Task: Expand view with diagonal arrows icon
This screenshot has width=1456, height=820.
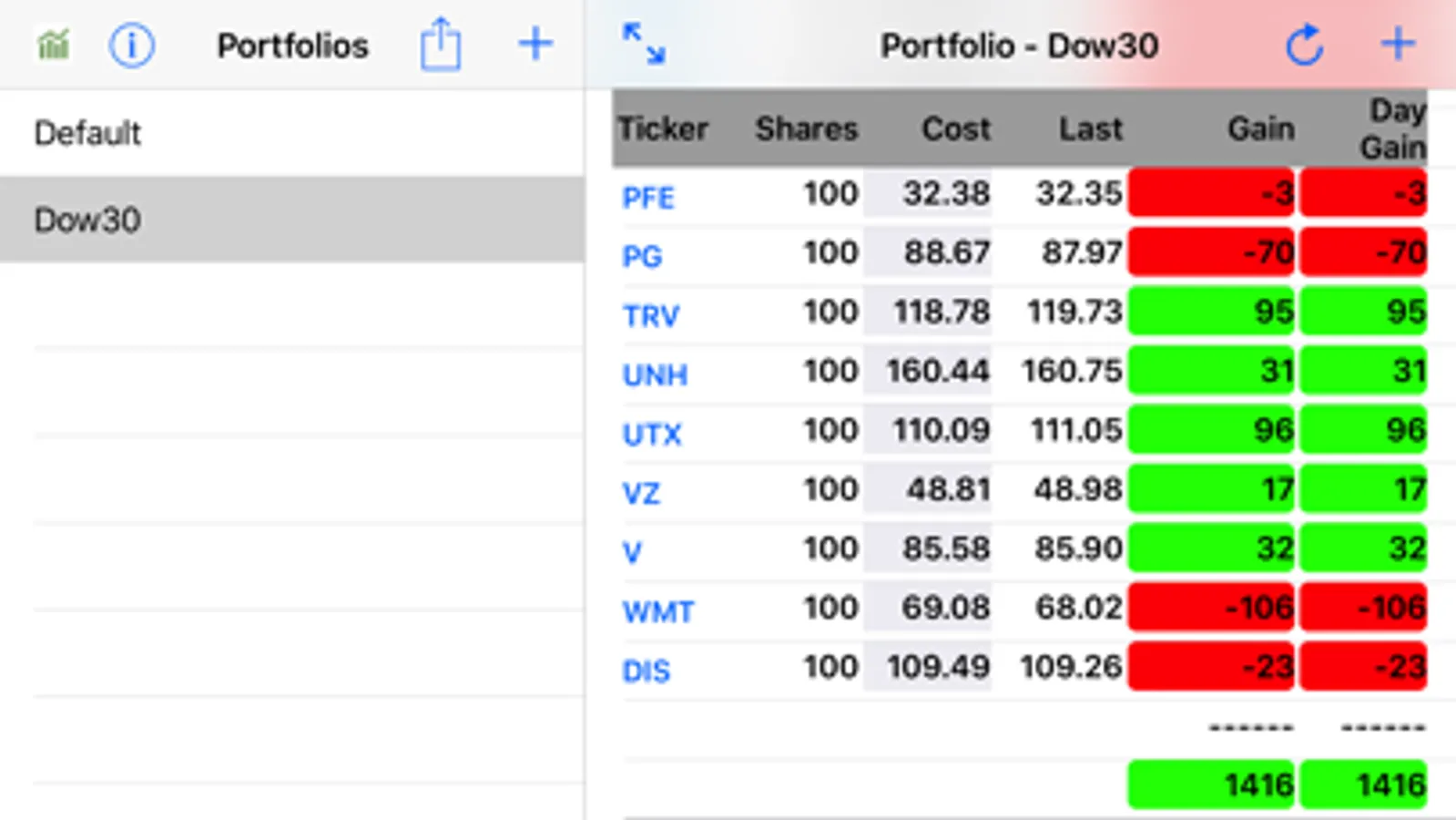Action: coord(644,44)
